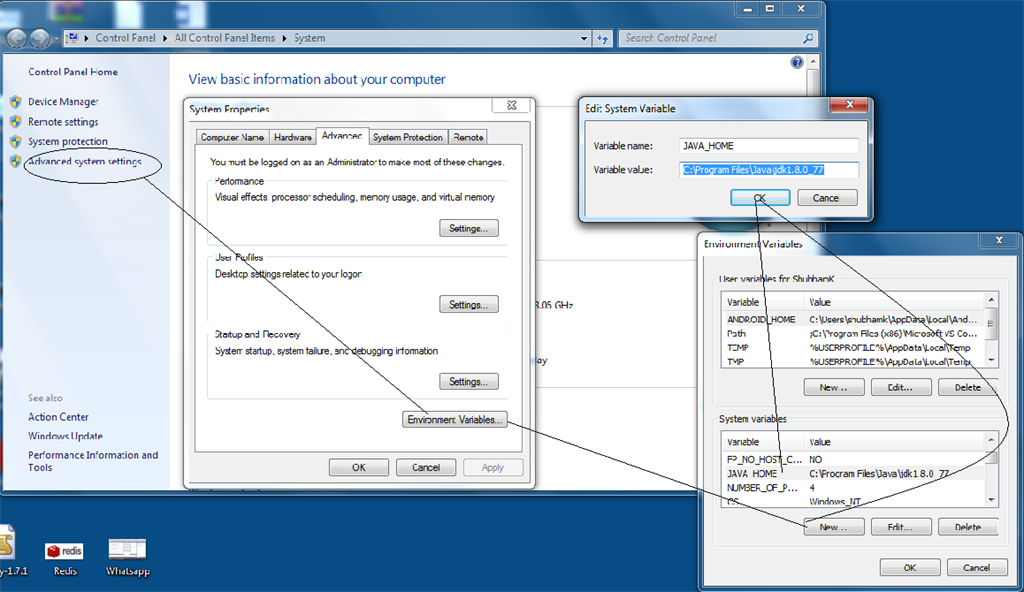Sort by Variable column header in System variables
This screenshot has width=1024, height=592.
pyautogui.click(x=763, y=442)
